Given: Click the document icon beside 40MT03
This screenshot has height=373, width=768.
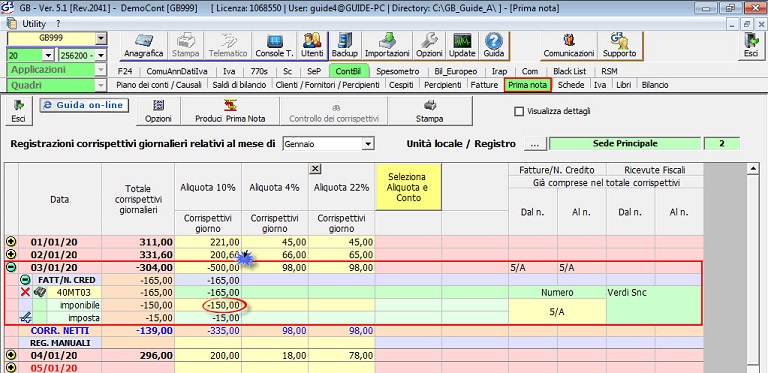Looking at the screenshot, I should 39,292.
